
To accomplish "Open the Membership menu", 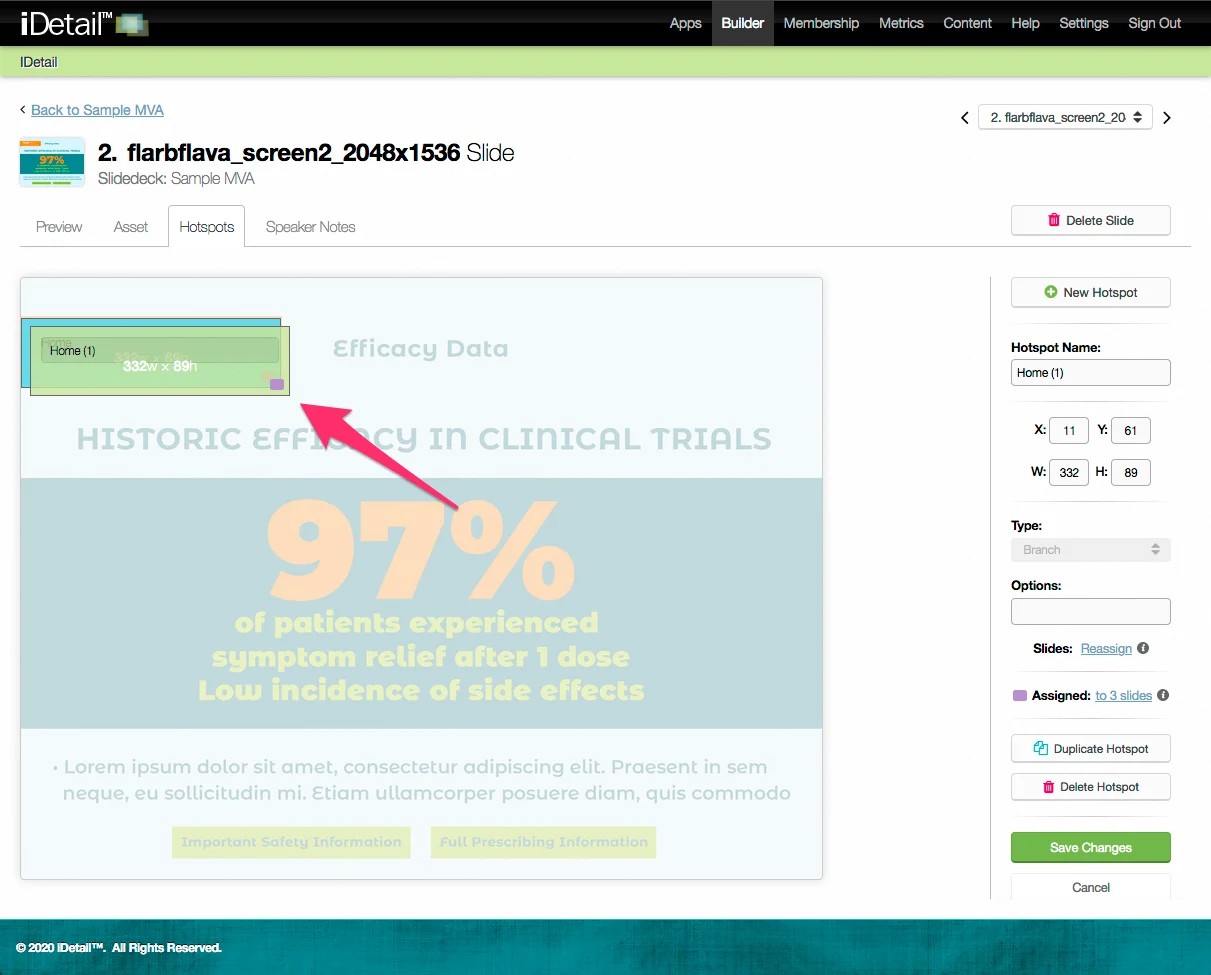I will pyautogui.click(x=821, y=23).
